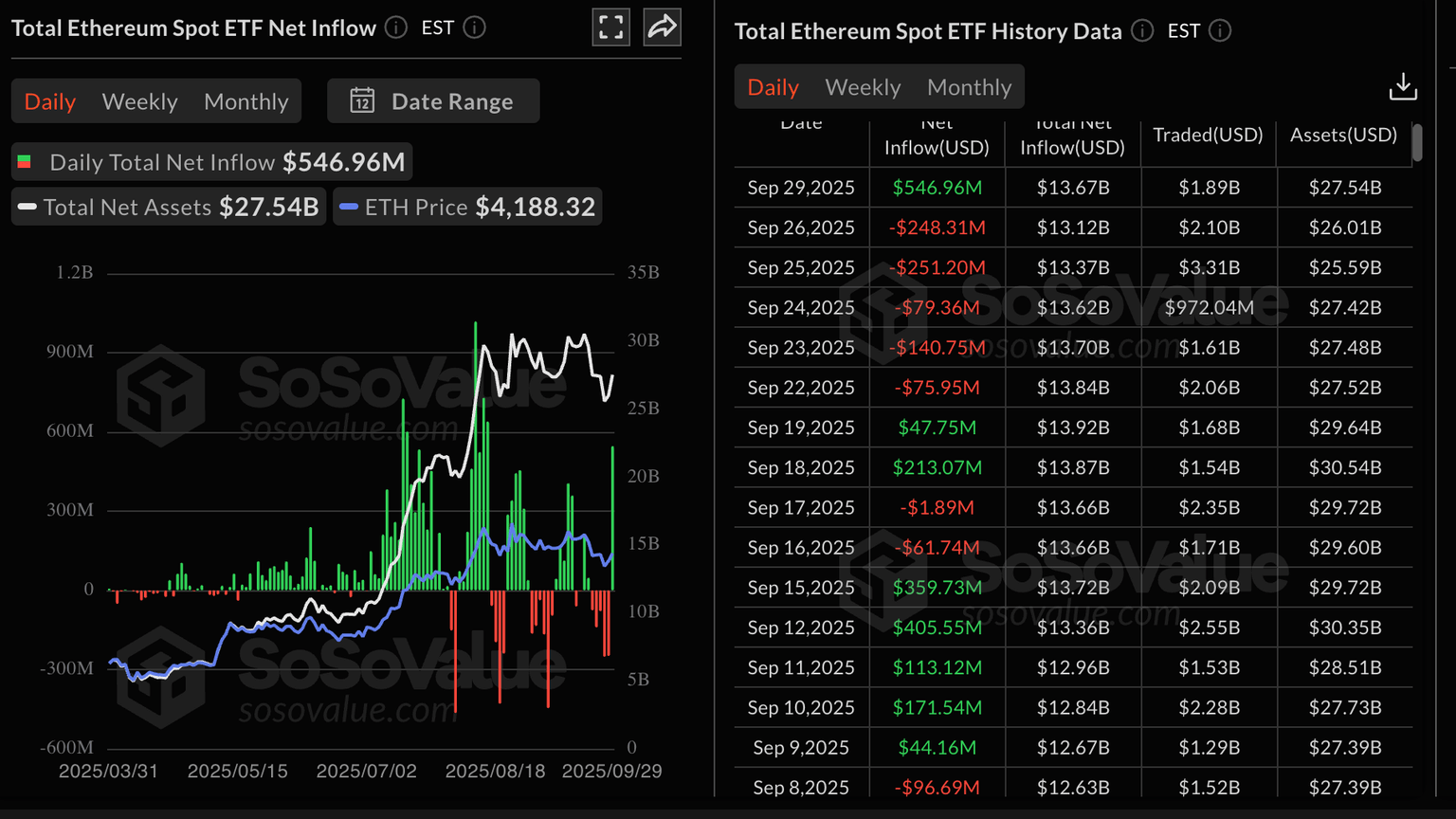Click info icon next to EST above chart

pyautogui.click(x=475, y=28)
